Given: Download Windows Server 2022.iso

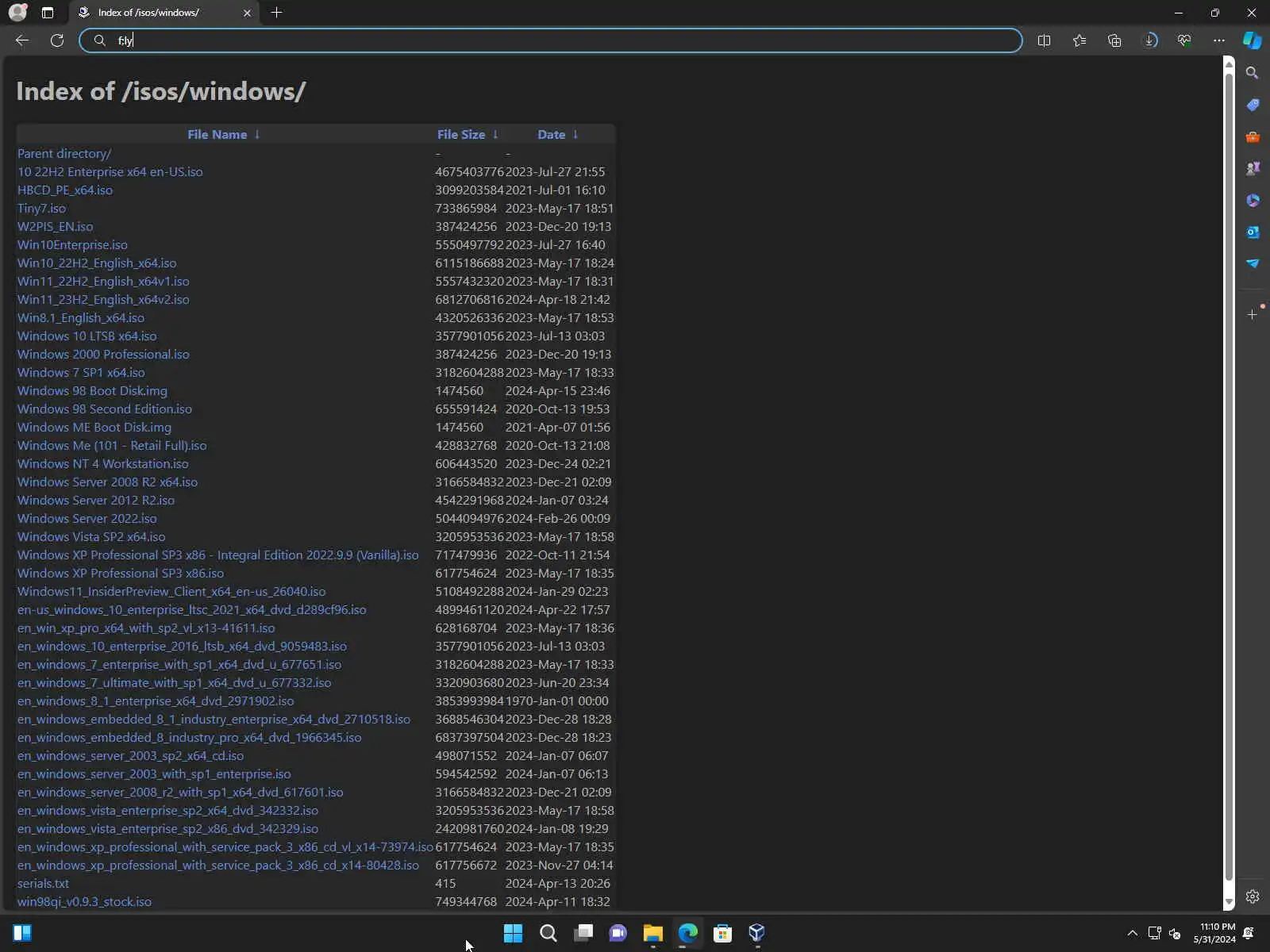Looking at the screenshot, I should click(x=87, y=519).
